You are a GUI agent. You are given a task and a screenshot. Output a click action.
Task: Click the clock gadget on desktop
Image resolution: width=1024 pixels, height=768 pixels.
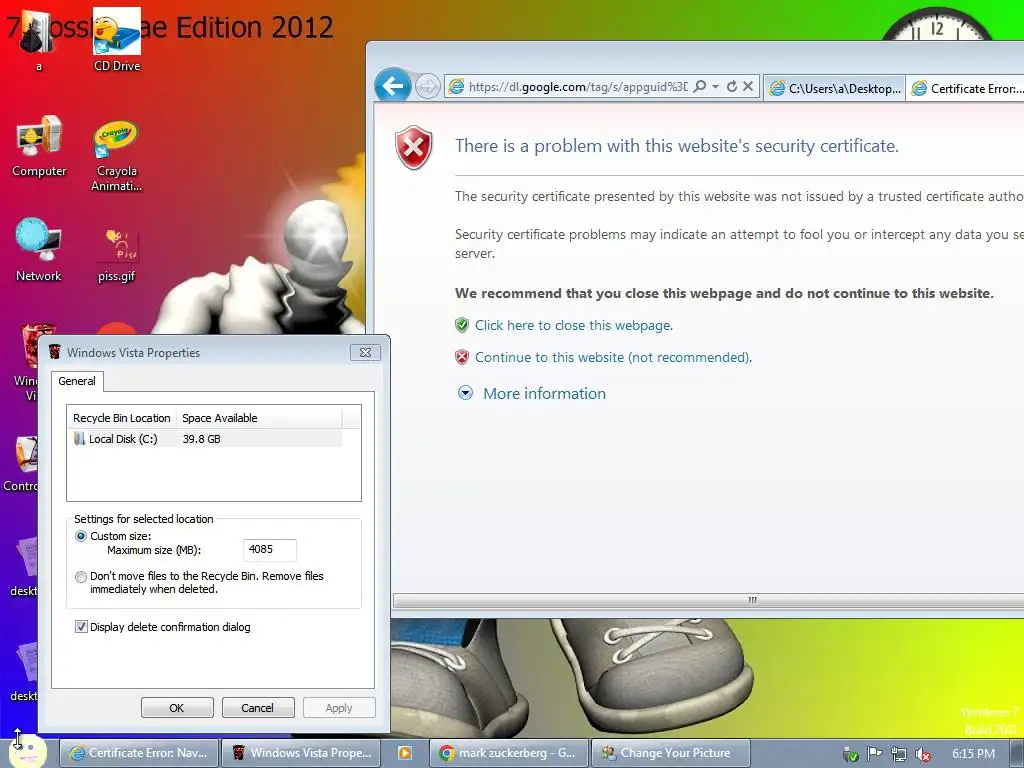(936, 24)
